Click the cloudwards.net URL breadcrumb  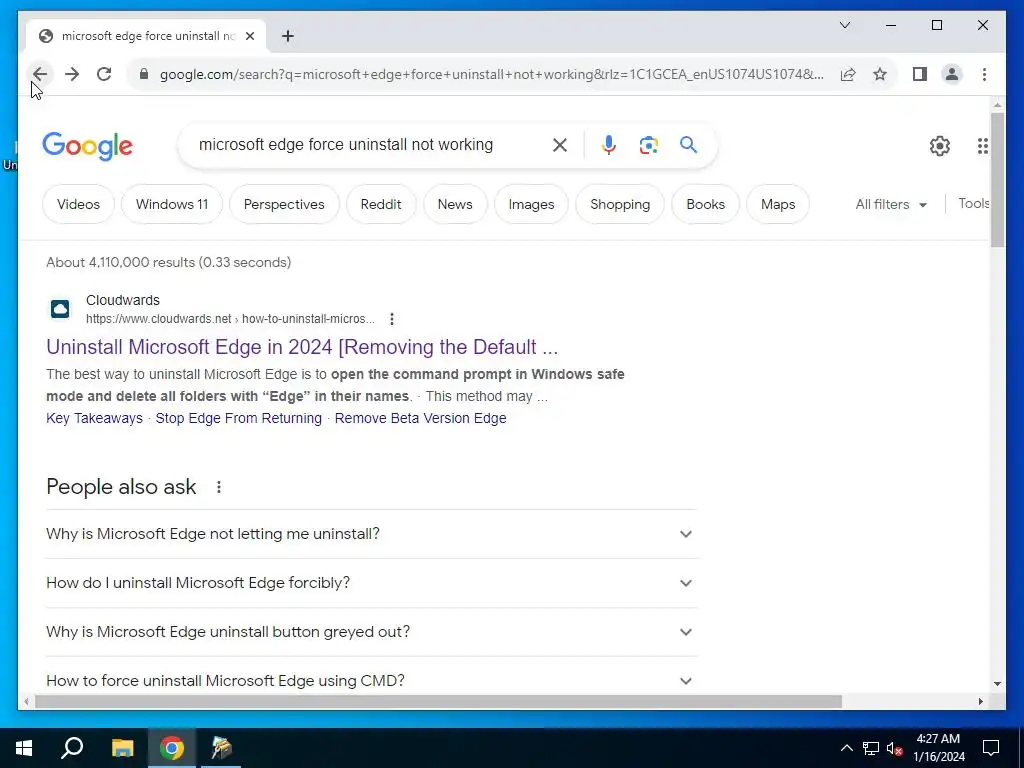pos(230,319)
